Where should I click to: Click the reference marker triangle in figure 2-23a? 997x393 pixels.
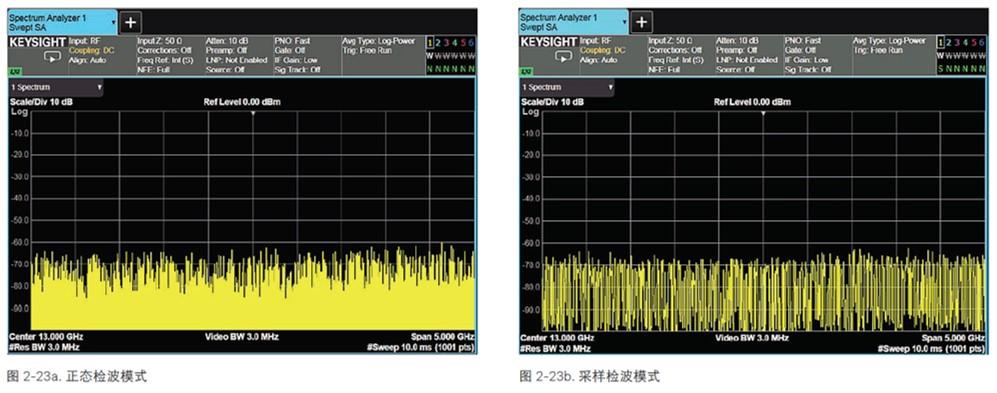[x=252, y=113]
